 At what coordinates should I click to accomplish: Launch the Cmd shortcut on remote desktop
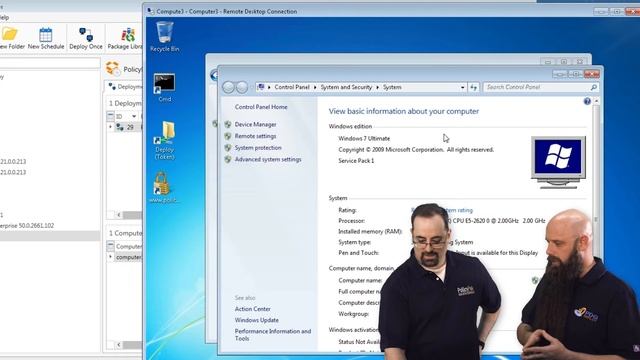pos(164,87)
